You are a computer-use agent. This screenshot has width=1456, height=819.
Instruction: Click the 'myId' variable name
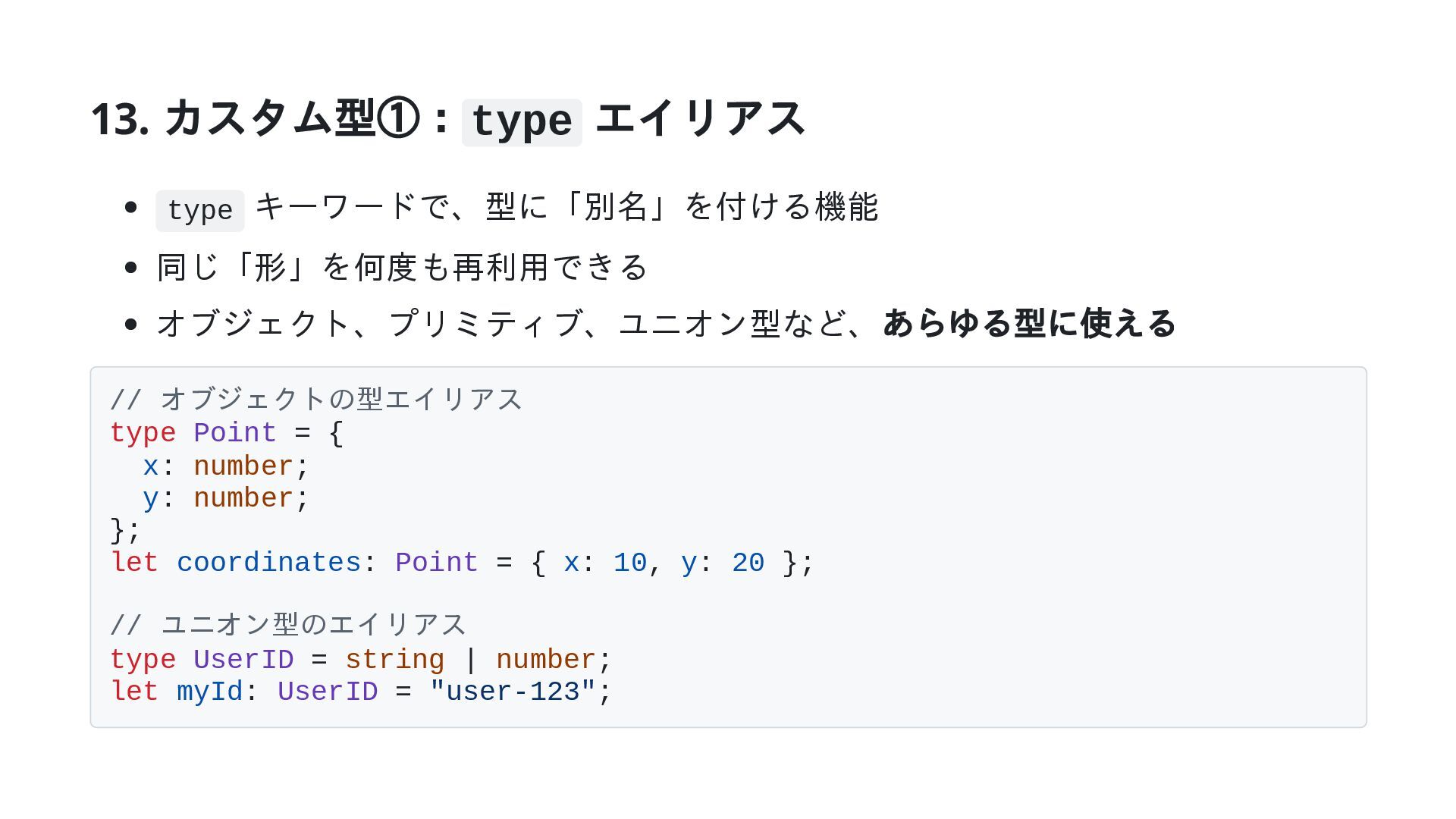click(209, 692)
